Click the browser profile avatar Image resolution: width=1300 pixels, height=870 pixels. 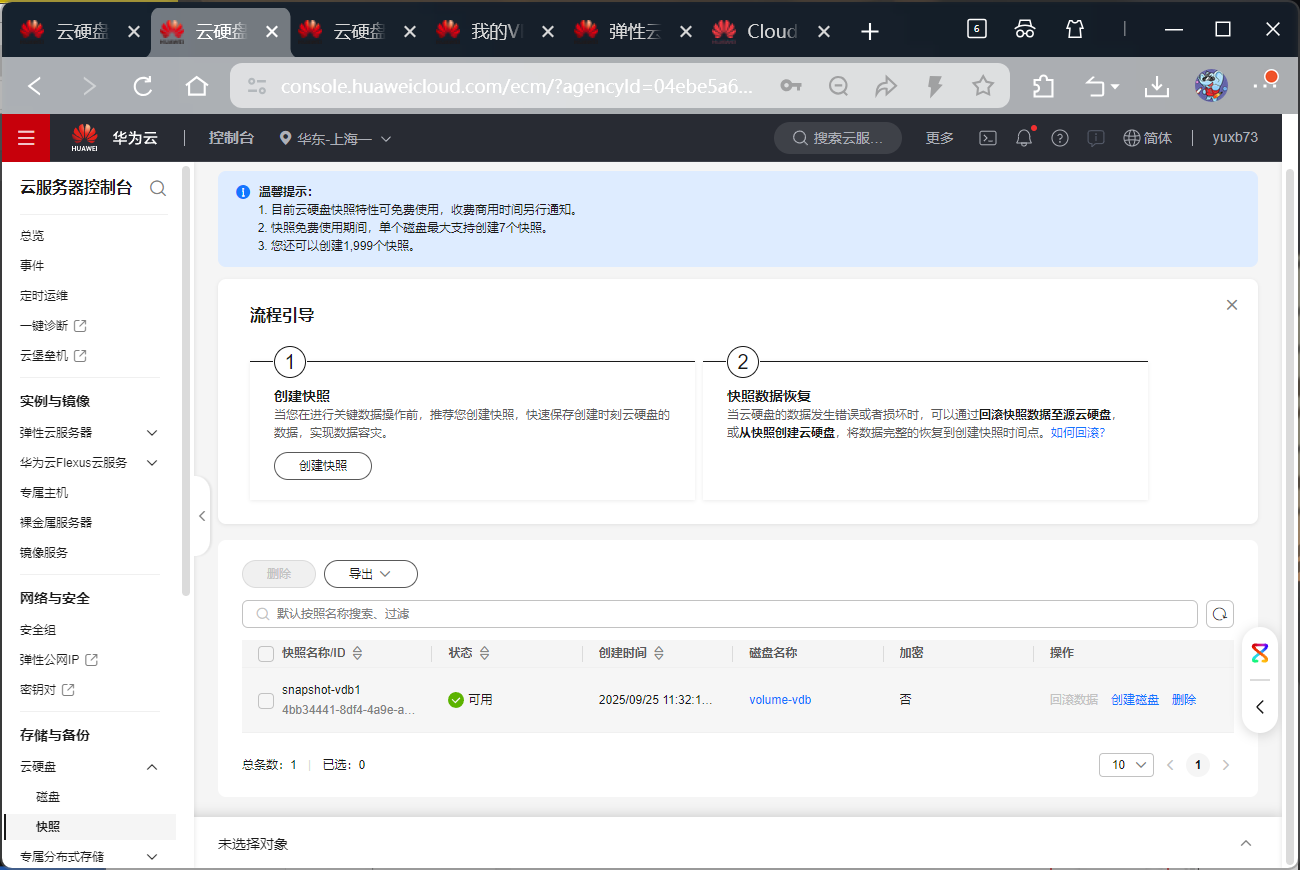pyautogui.click(x=1211, y=86)
